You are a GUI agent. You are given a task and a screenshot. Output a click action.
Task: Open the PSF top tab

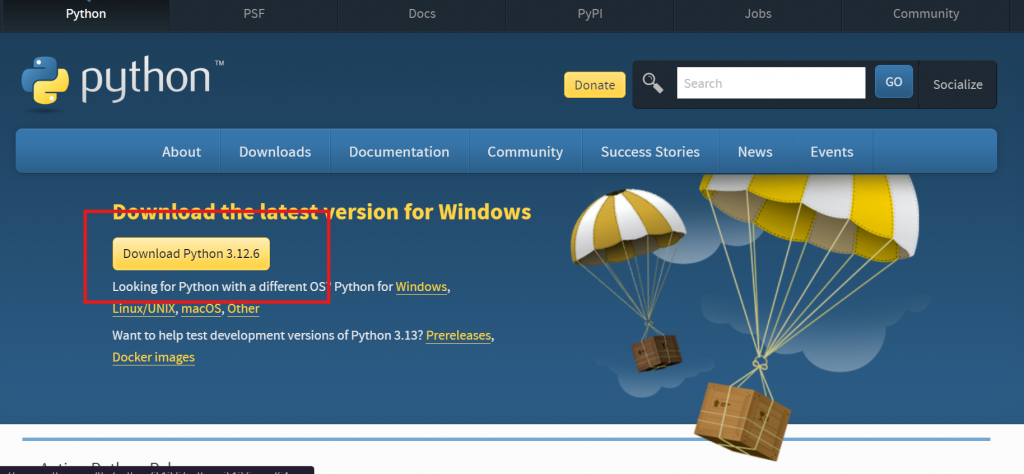254,14
